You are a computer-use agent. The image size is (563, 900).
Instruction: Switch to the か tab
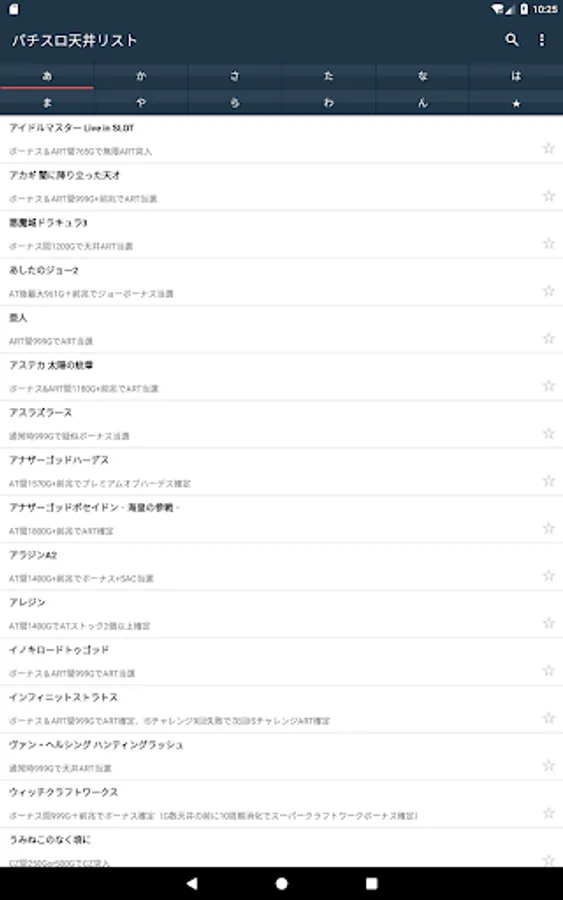(x=141, y=76)
